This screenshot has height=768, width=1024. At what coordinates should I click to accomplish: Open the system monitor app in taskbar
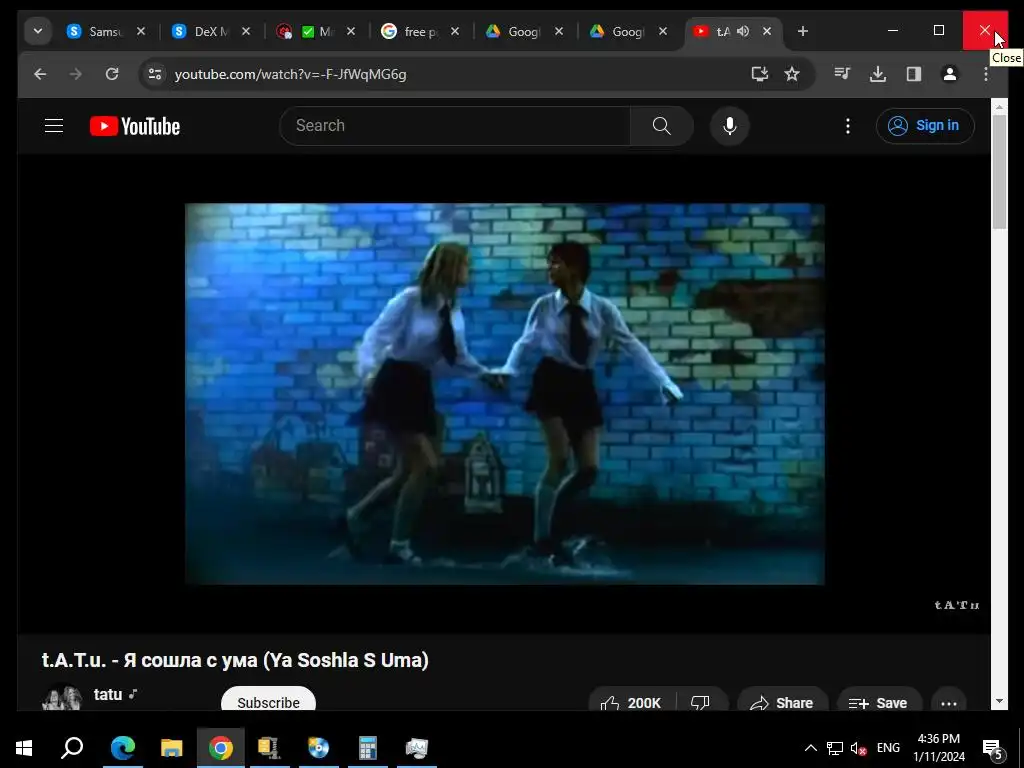tap(417, 748)
